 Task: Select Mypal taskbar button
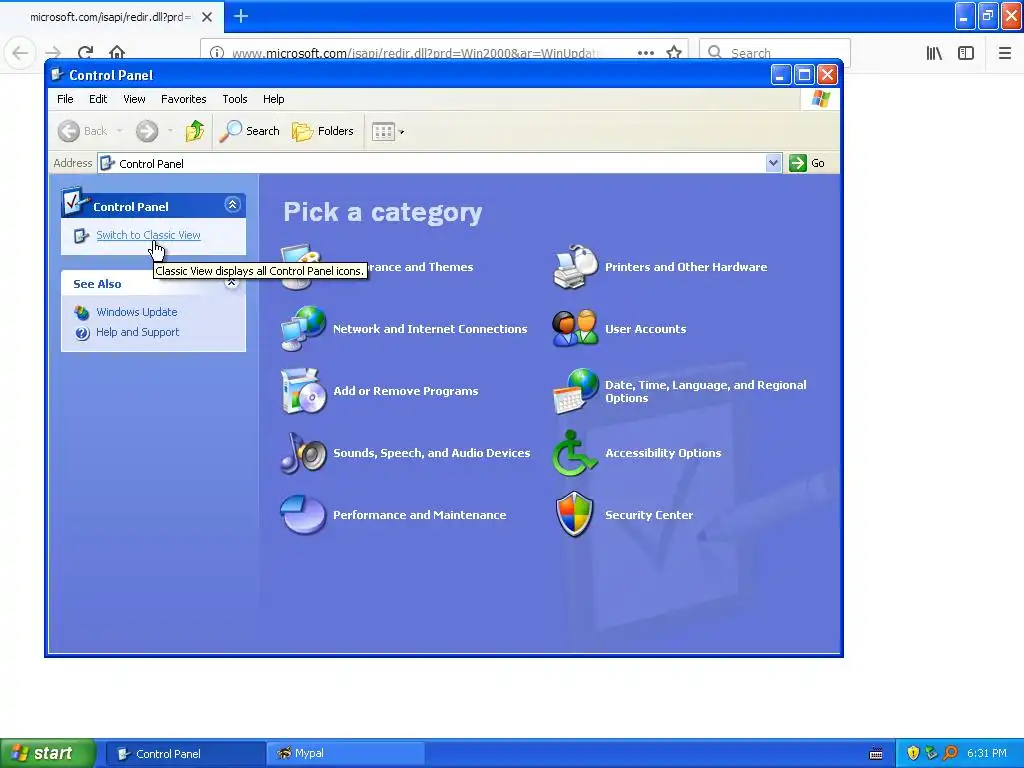[x=346, y=754]
